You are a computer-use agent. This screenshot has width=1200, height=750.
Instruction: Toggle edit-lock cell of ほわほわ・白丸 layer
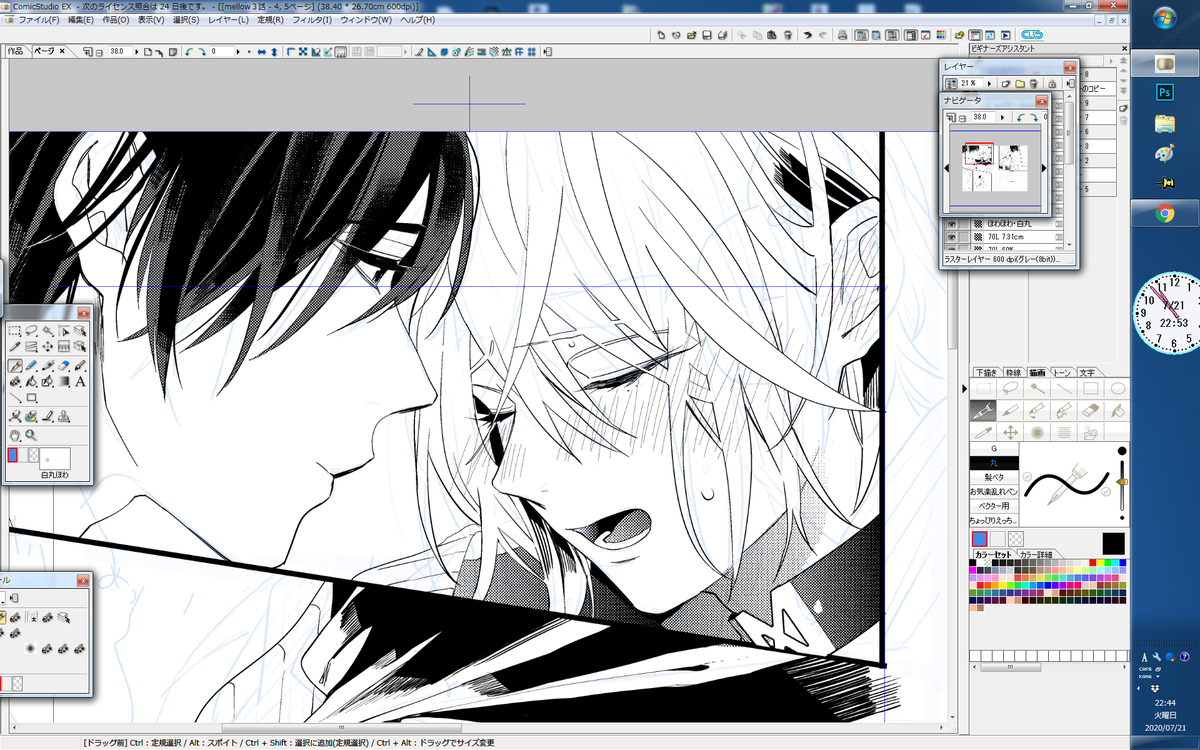964,224
